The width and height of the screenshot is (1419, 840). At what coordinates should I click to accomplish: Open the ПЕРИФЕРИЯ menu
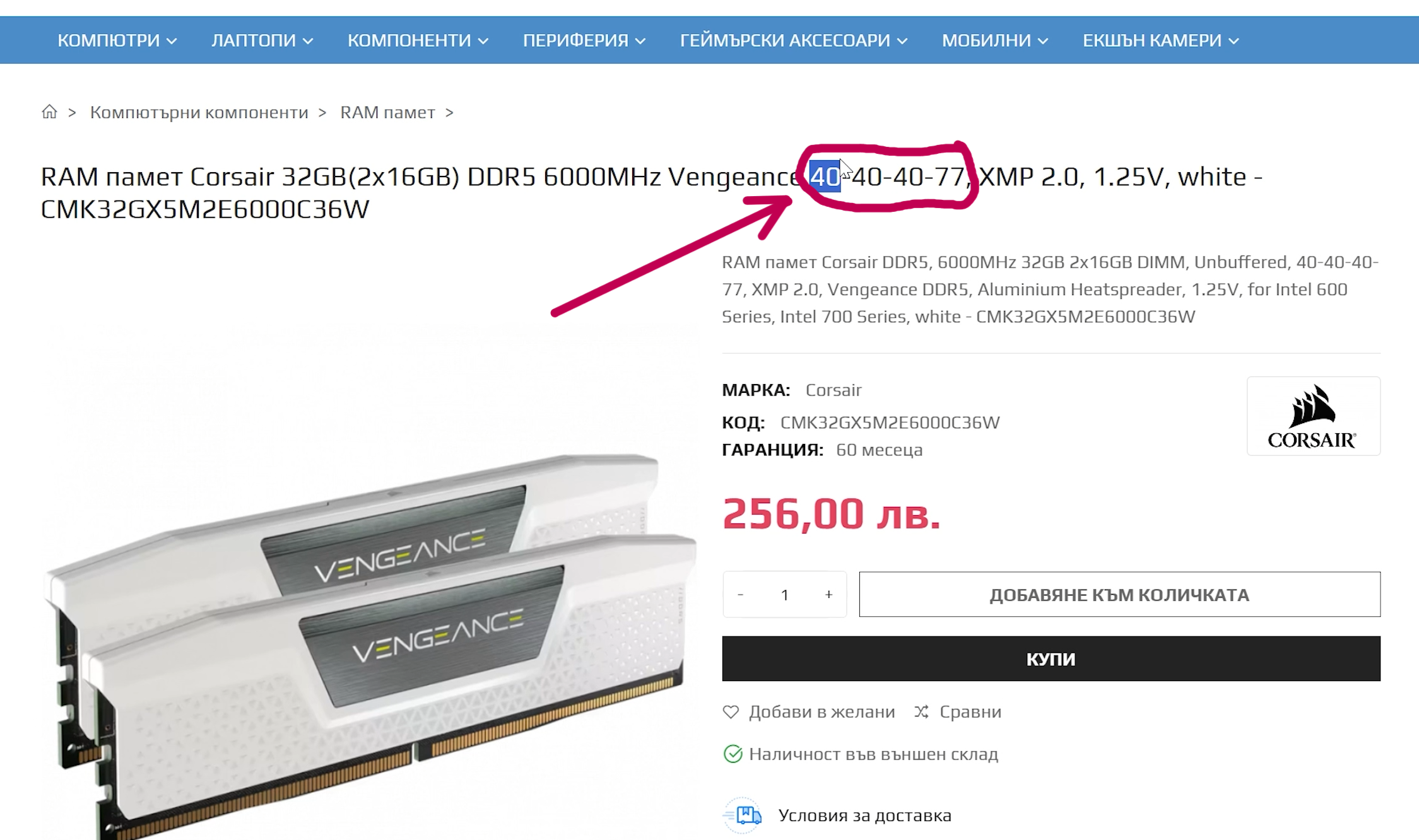[584, 40]
